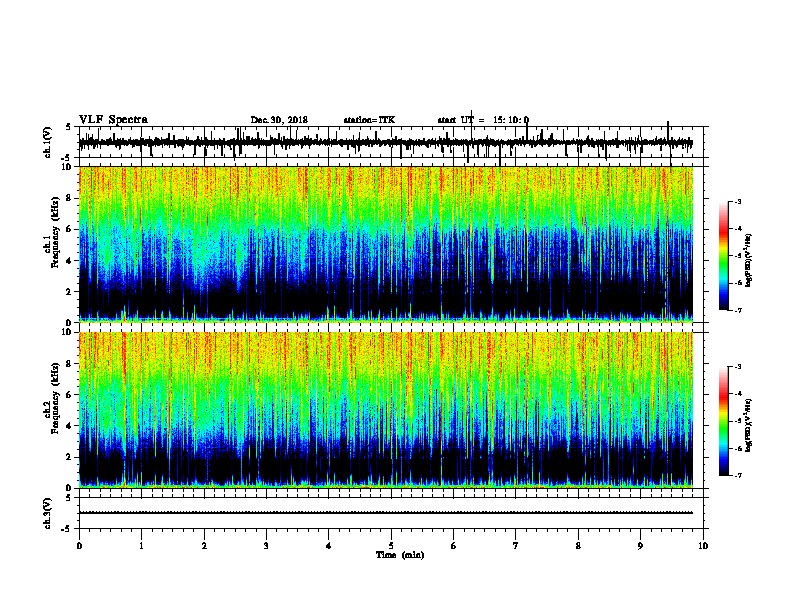Click the "1" tick on the time axis
The height and width of the screenshot is (612, 792).
(x=141, y=546)
